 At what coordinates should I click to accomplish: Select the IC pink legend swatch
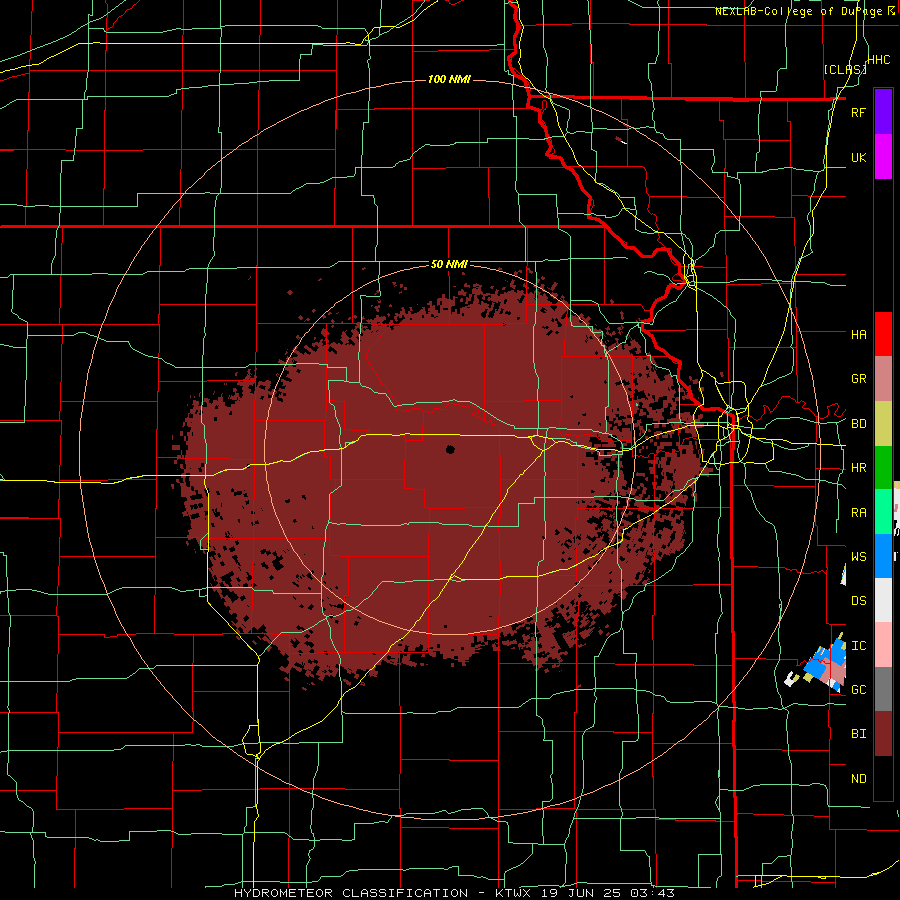pyautogui.click(x=883, y=645)
